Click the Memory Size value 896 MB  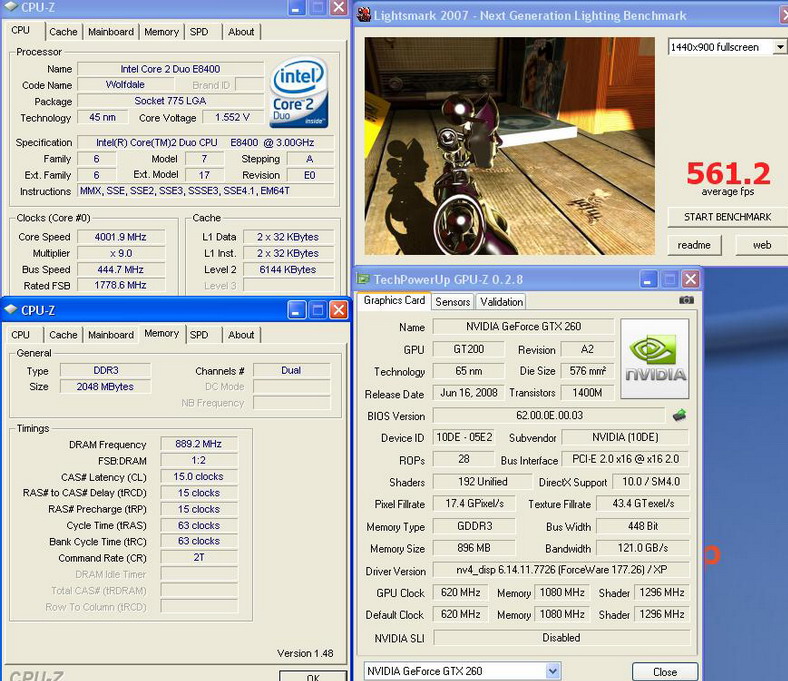pyautogui.click(x=474, y=548)
